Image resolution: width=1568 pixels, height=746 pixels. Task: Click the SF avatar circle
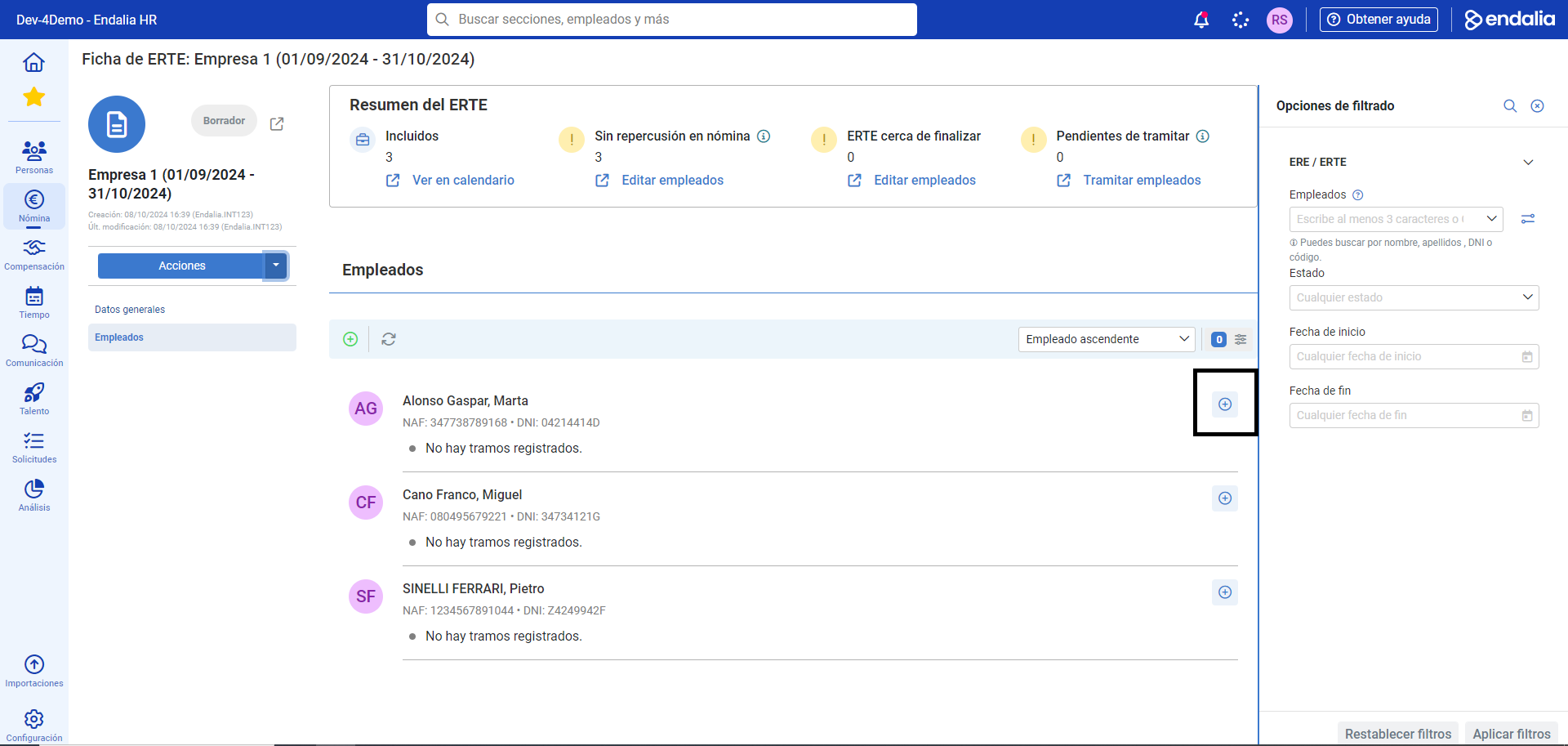click(366, 596)
